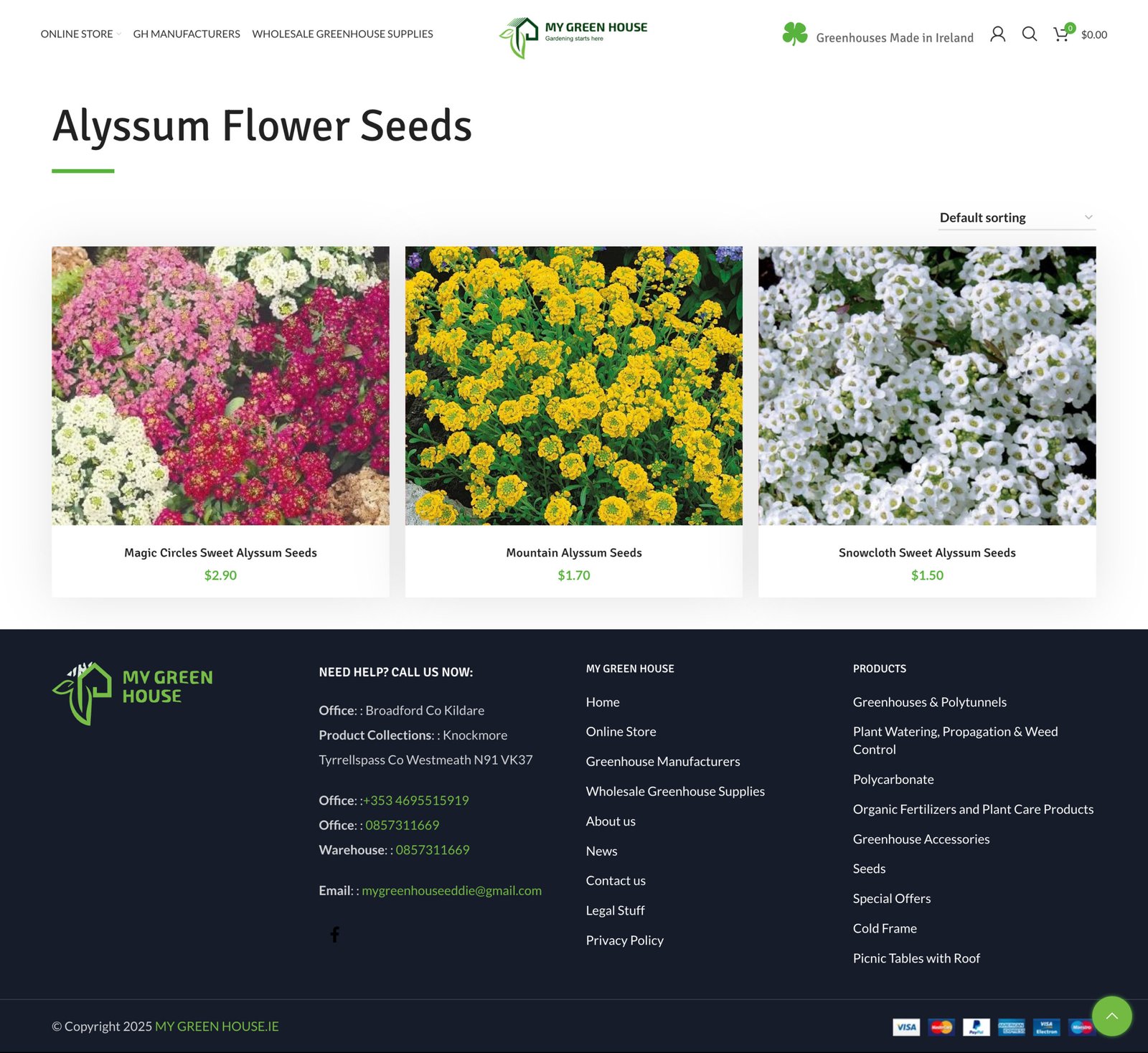The height and width of the screenshot is (1053, 1148).
Task: Click the Privacy Policy footer link
Action: tap(624, 940)
